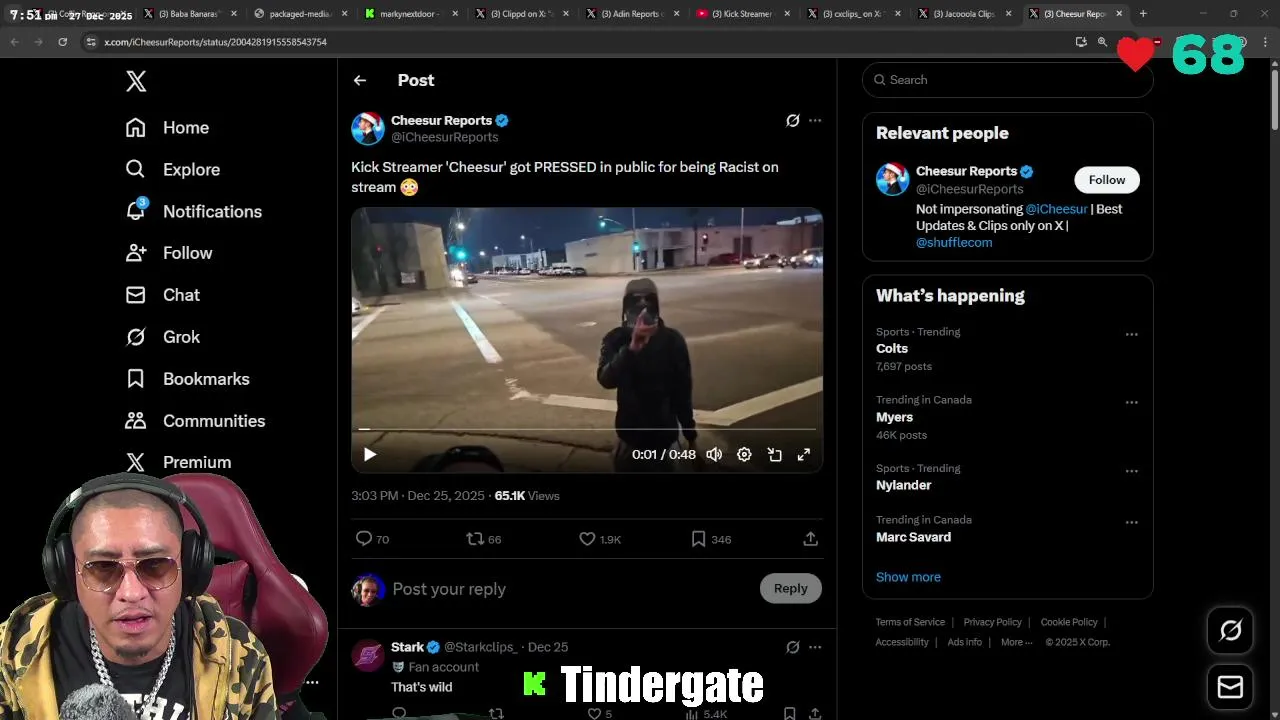Open Cookie Policy link
1280x720 pixels.
[x=1069, y=622]
